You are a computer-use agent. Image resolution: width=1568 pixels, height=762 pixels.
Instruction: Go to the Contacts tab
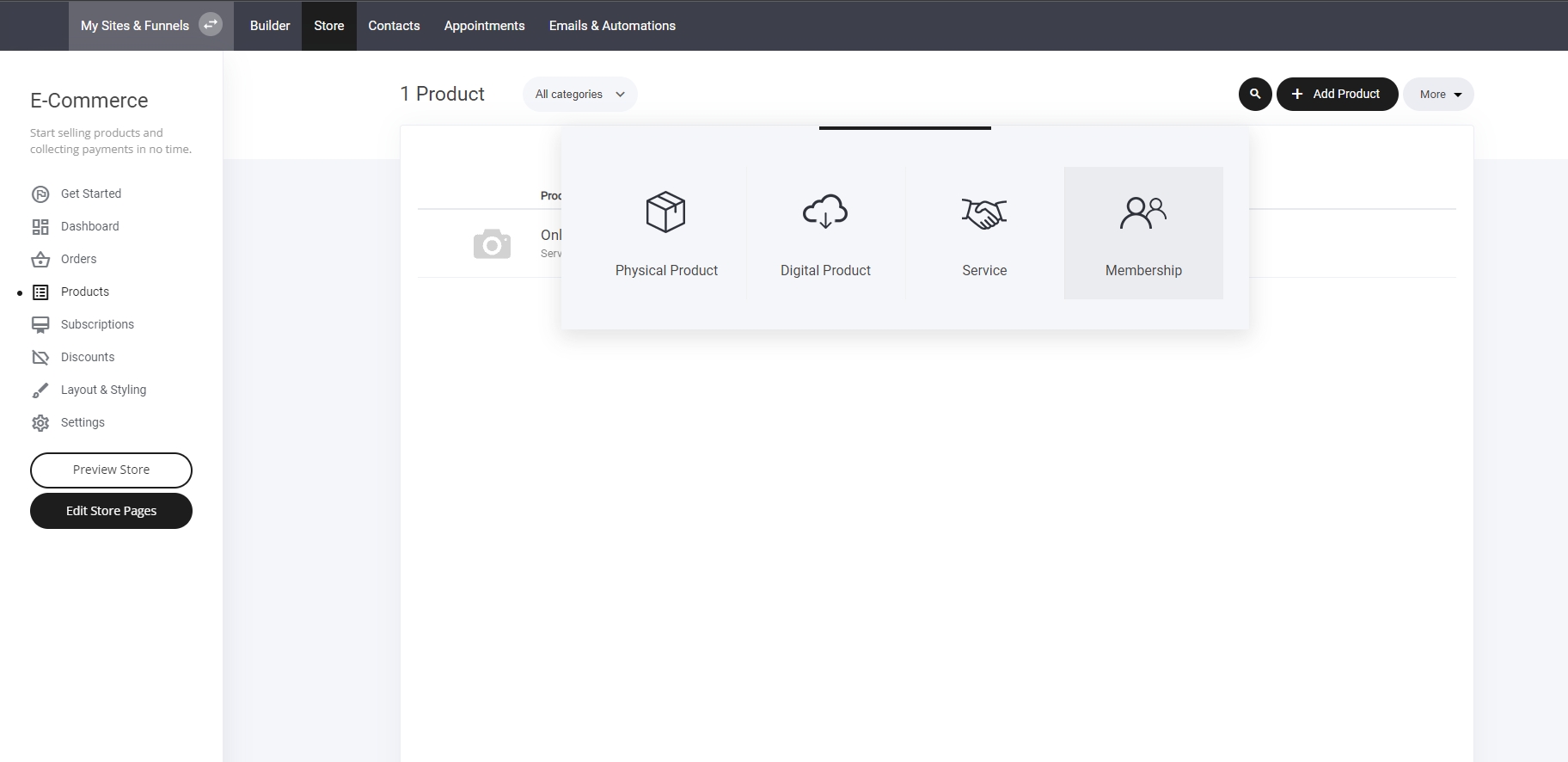pos(394,26)
